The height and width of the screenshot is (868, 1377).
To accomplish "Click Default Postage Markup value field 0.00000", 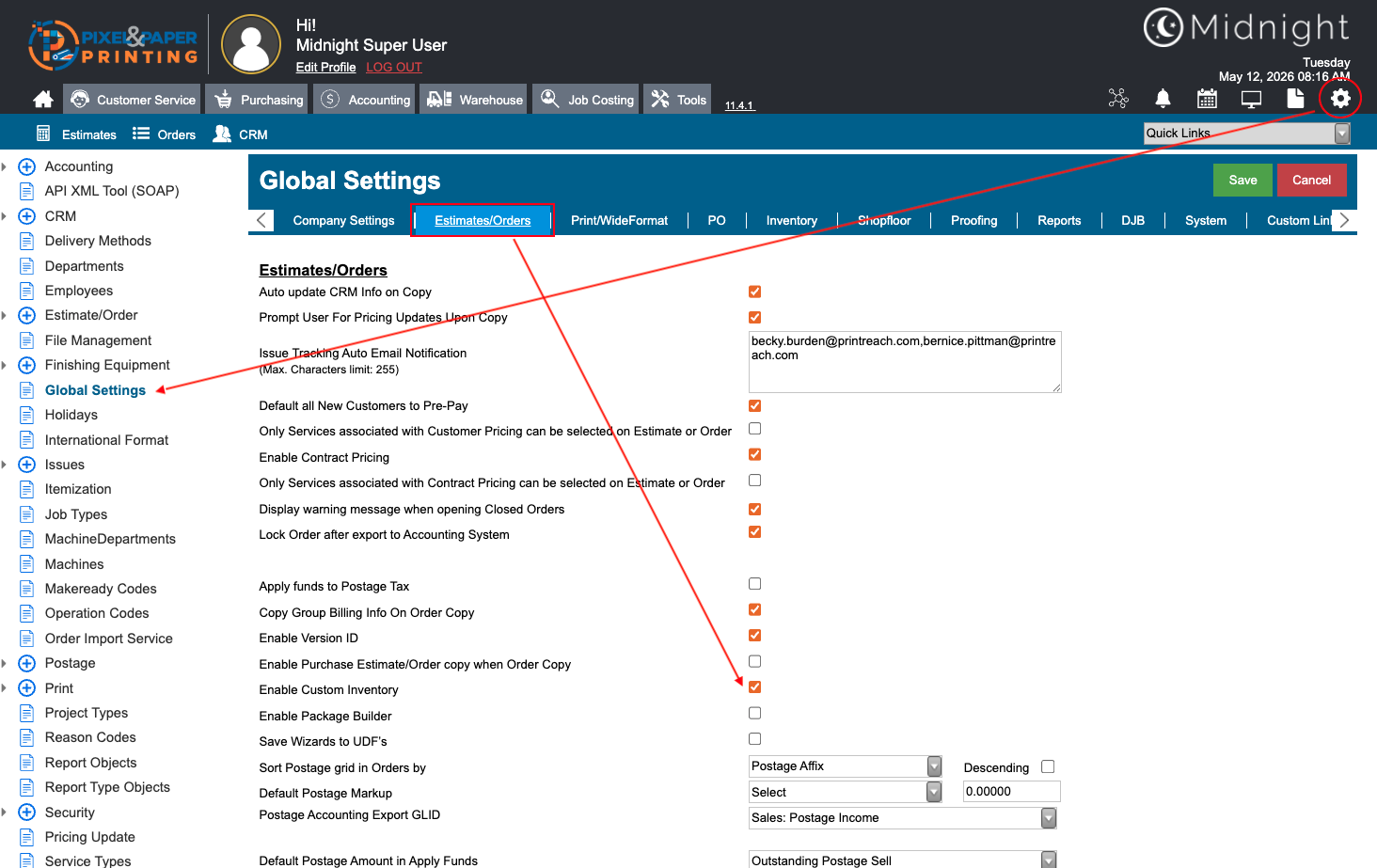I will (x=1011, y=792).
